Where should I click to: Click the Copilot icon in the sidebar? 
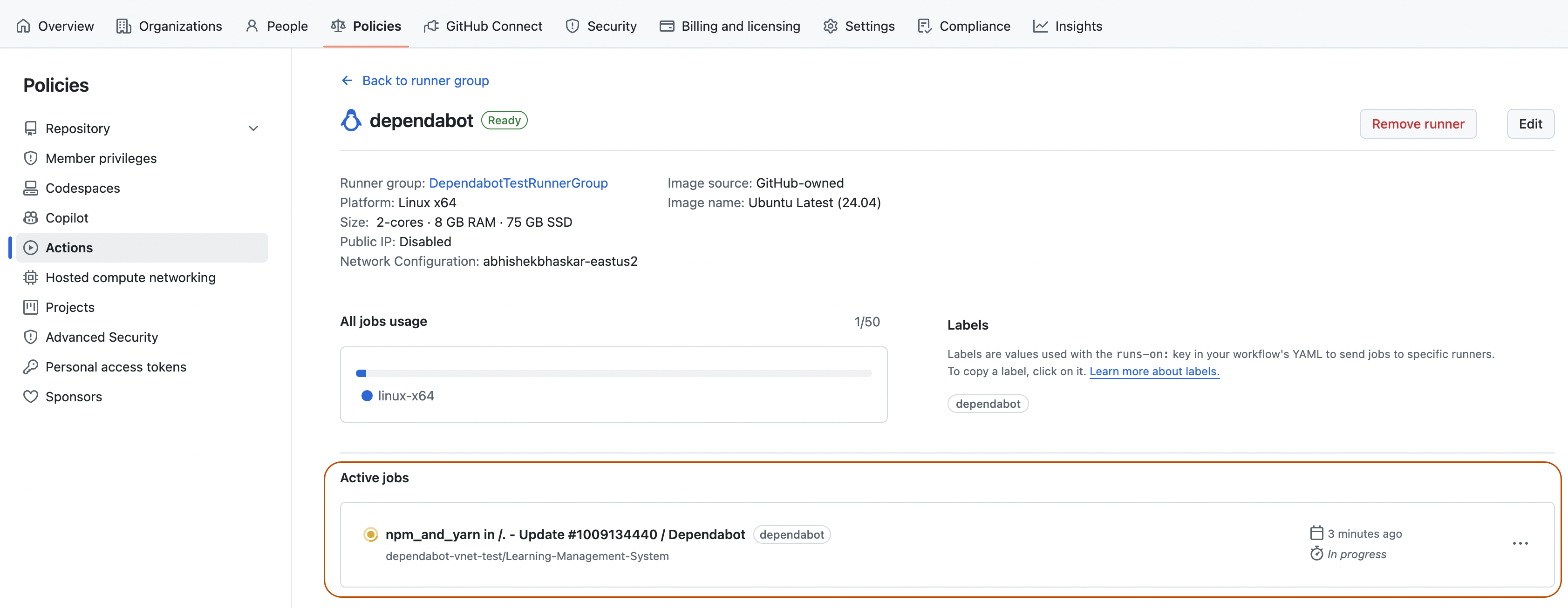coord(31,217)
